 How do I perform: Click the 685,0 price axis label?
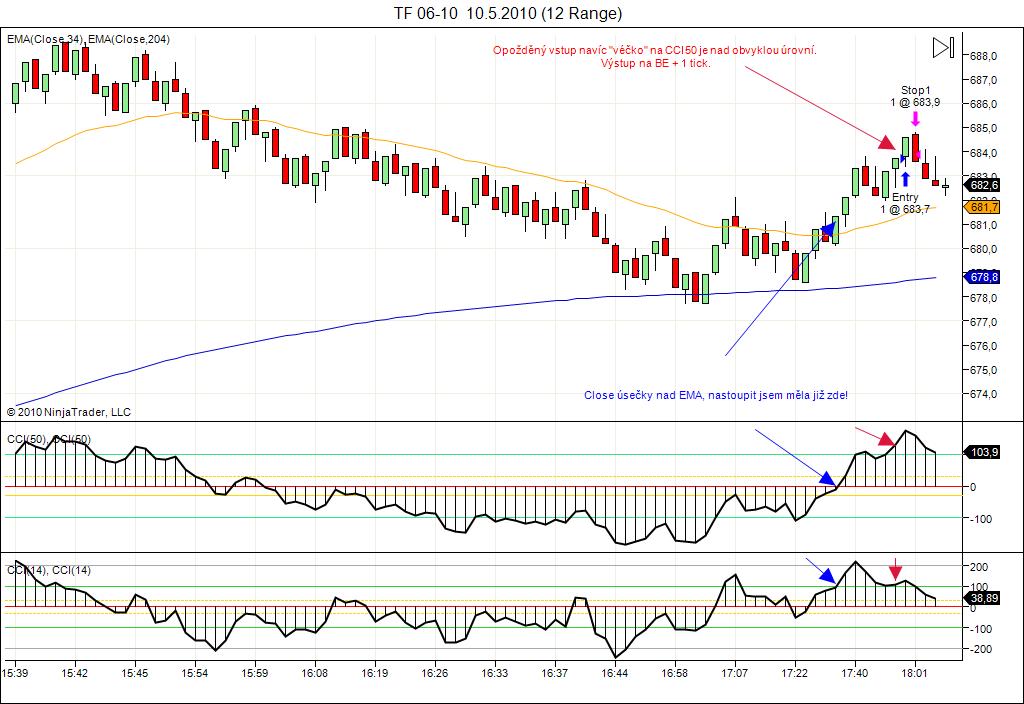click(984, 129)
